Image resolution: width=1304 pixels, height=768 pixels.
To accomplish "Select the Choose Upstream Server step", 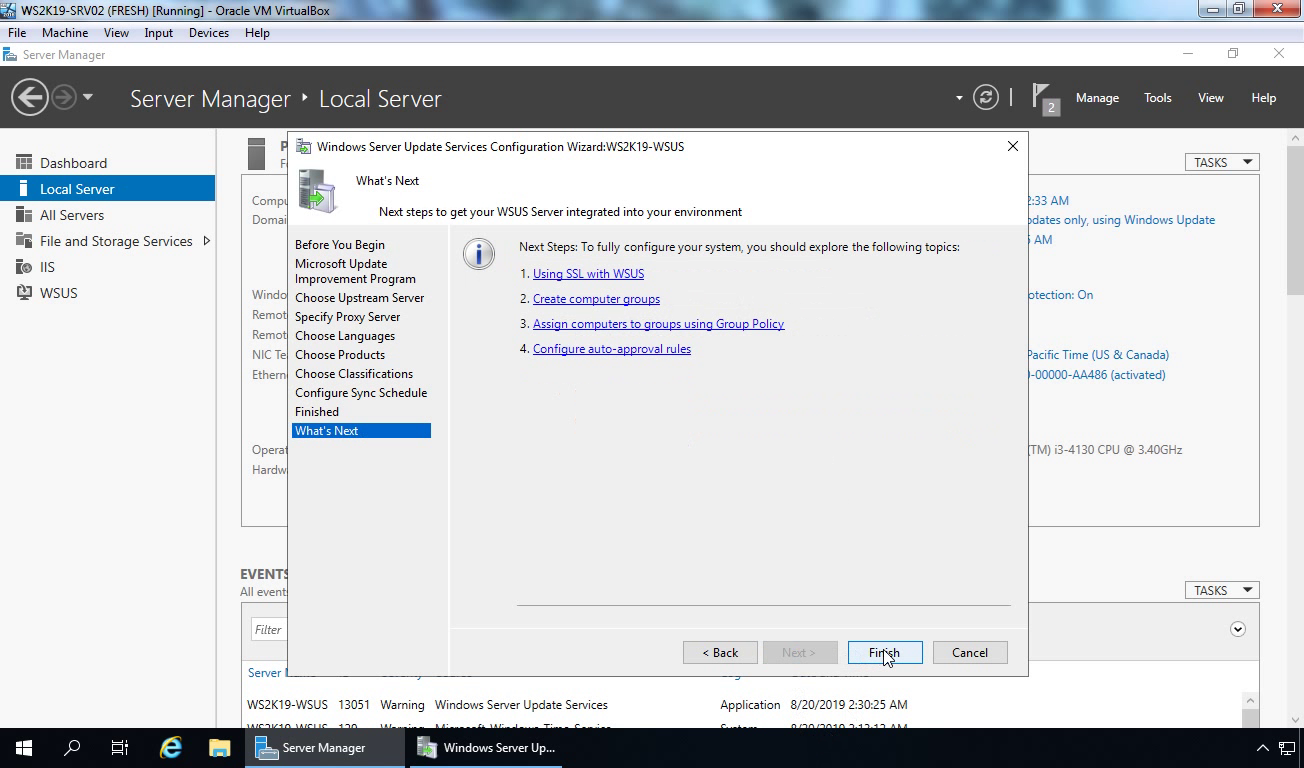I will pyautogui.click(x=359, y=298).
